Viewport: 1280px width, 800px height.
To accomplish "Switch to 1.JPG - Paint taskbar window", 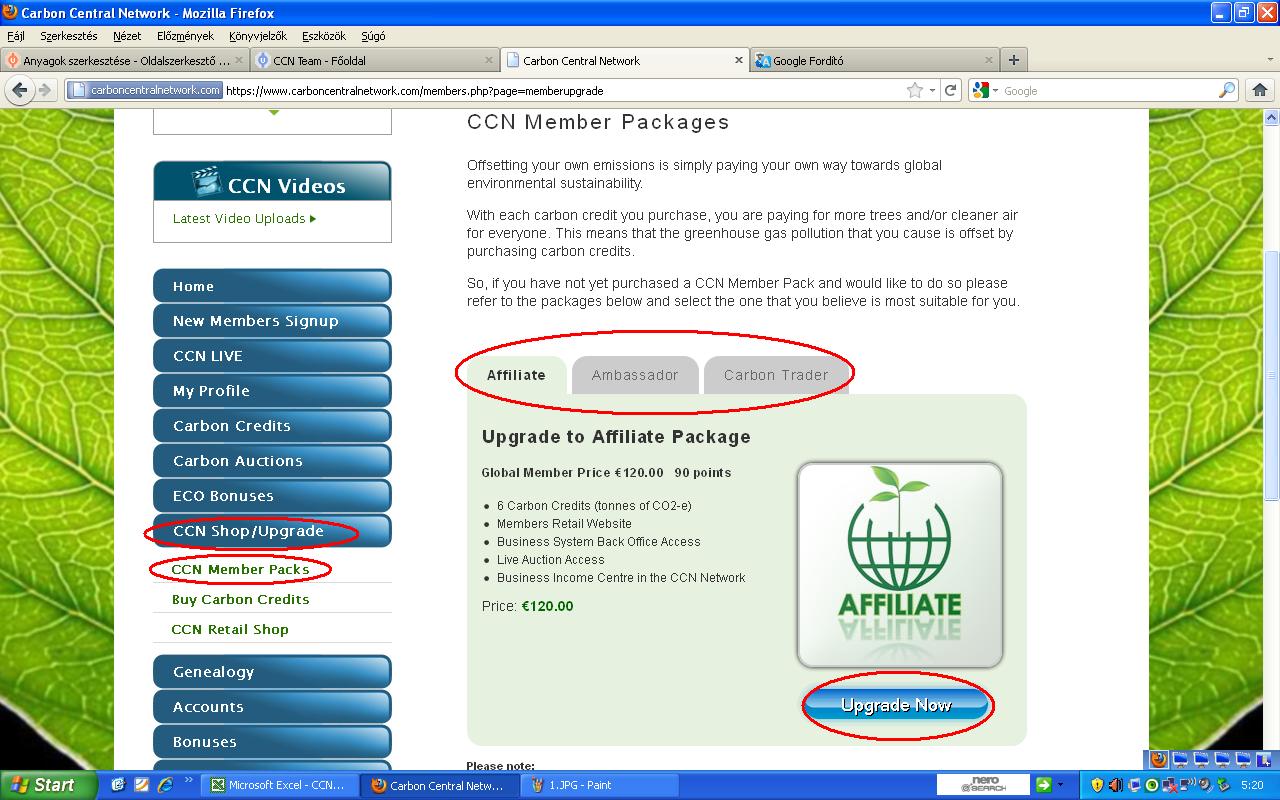I will tap(601, 785).
